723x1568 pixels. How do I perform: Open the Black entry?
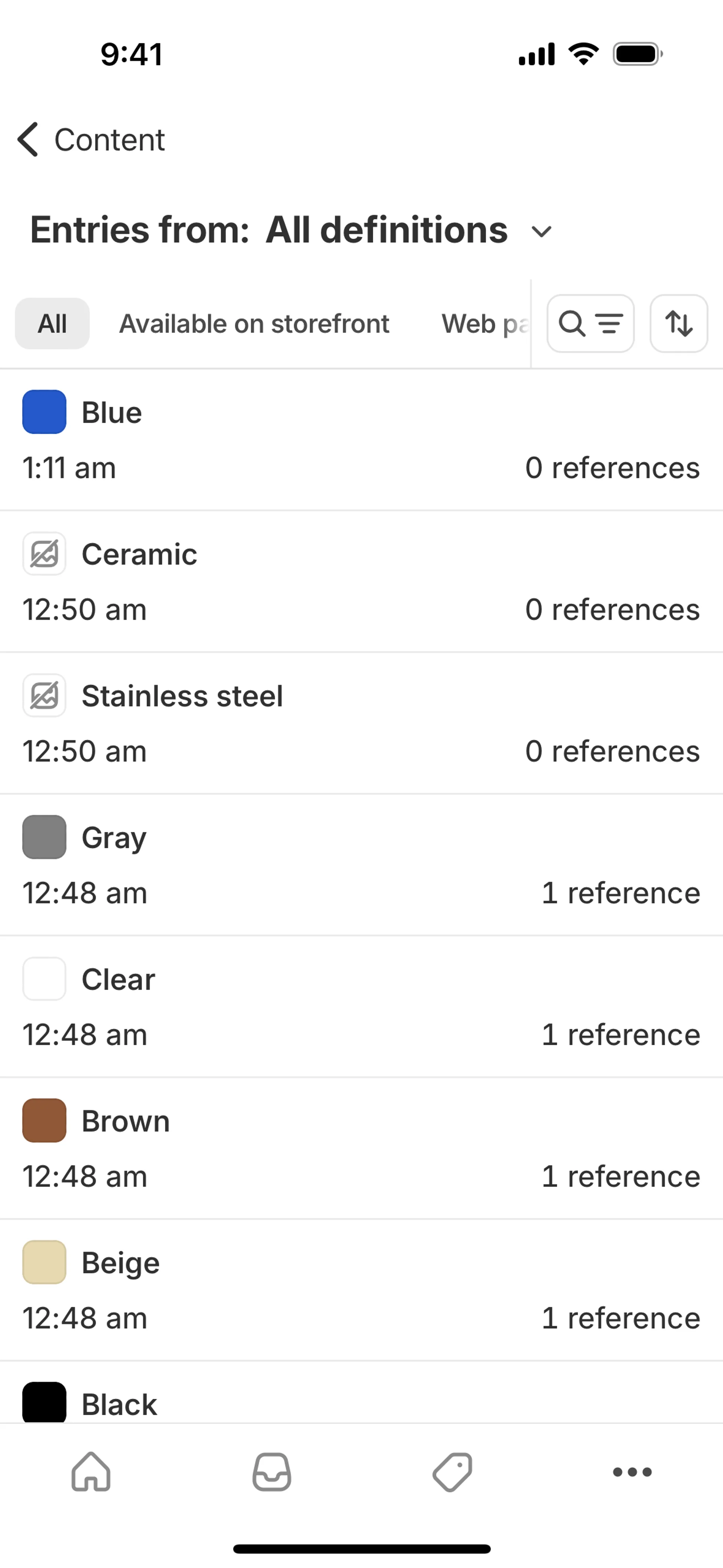(119, 1405)
